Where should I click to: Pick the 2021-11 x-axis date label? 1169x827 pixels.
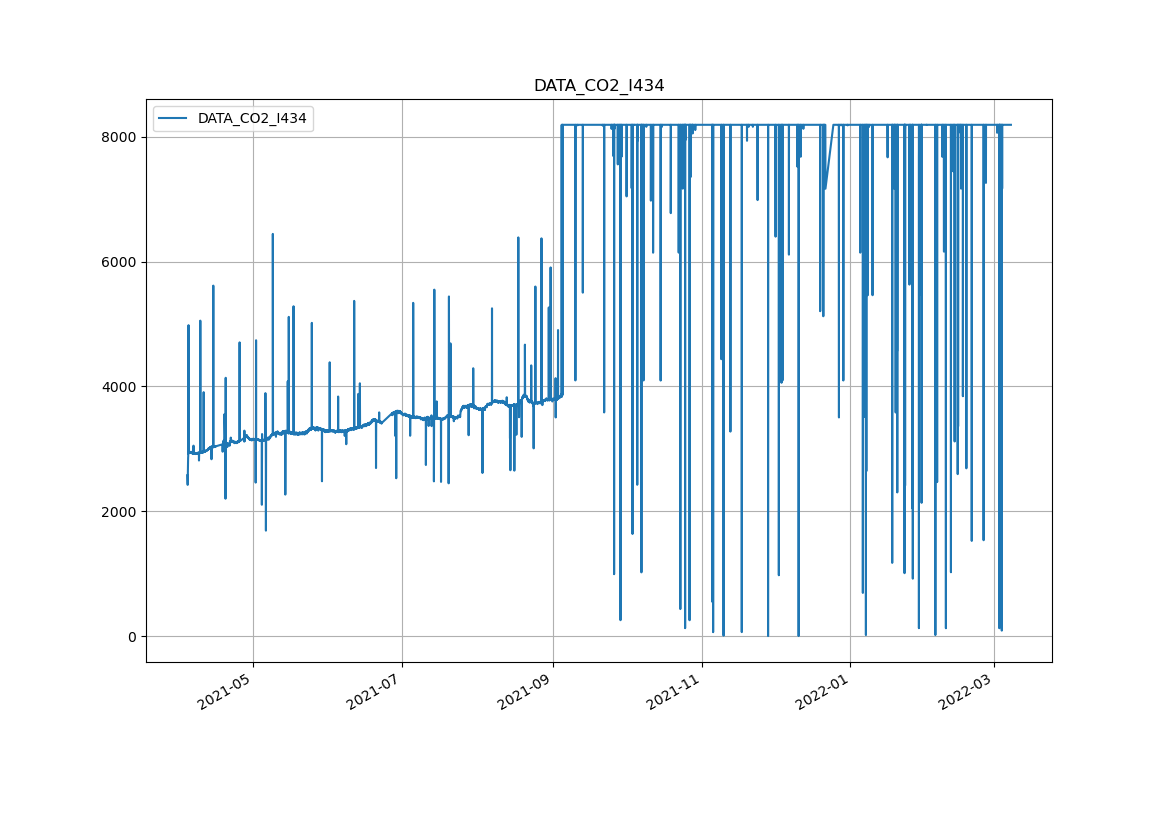pos(675,691)
